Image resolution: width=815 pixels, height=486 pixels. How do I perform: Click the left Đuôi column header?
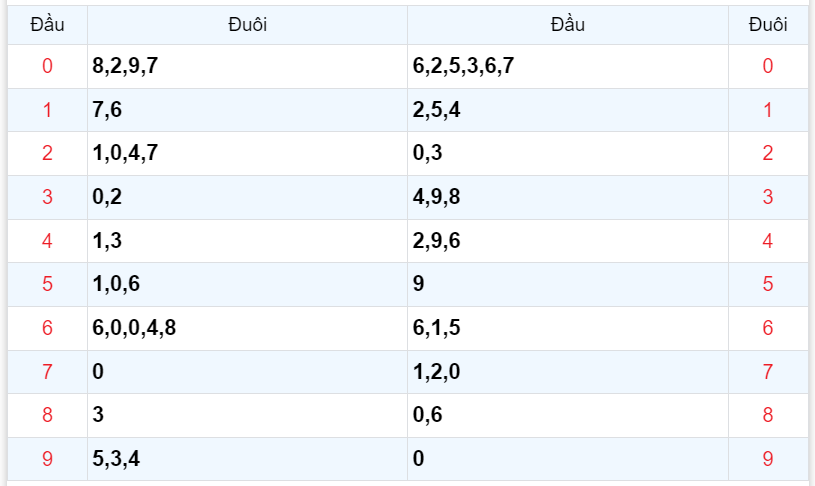247,24
